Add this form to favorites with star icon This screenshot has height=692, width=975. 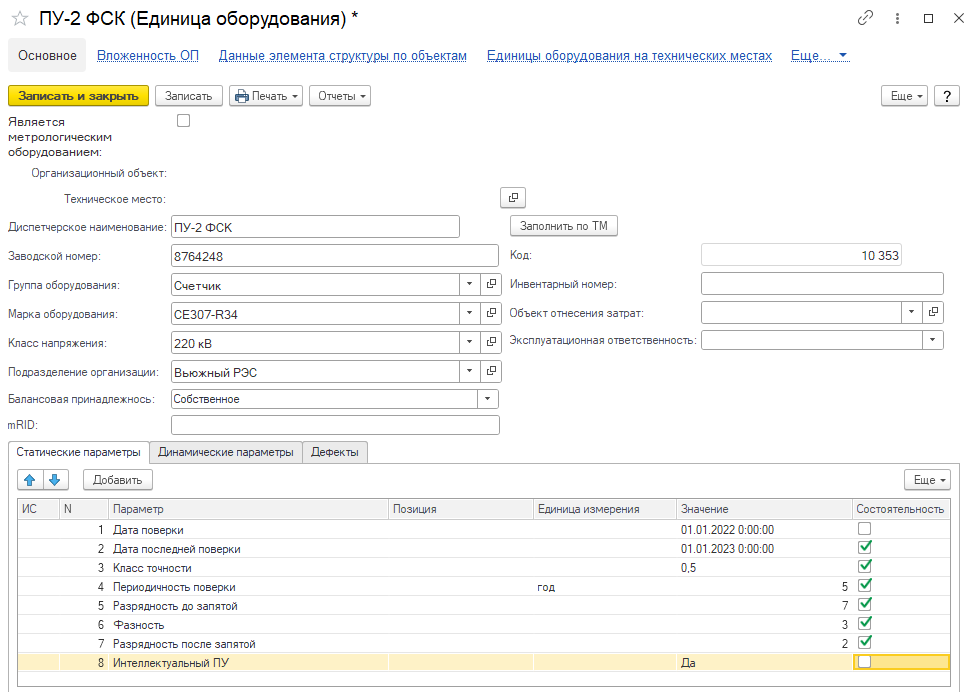19,19
